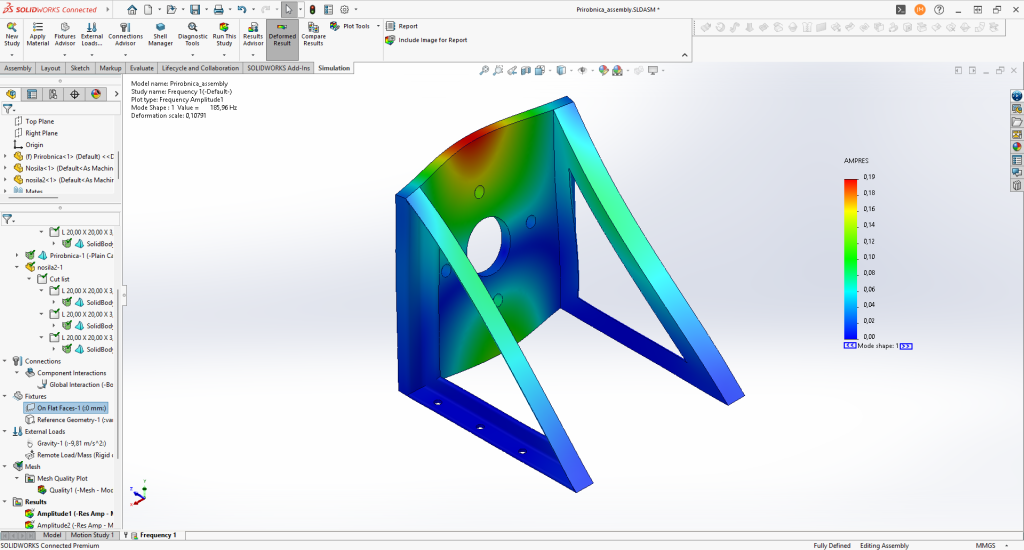This screenshot has height=550, width=1024.
Task: Expand the Plot Tools dropdown
Action: pyautogui.click(x=378, y=26)
